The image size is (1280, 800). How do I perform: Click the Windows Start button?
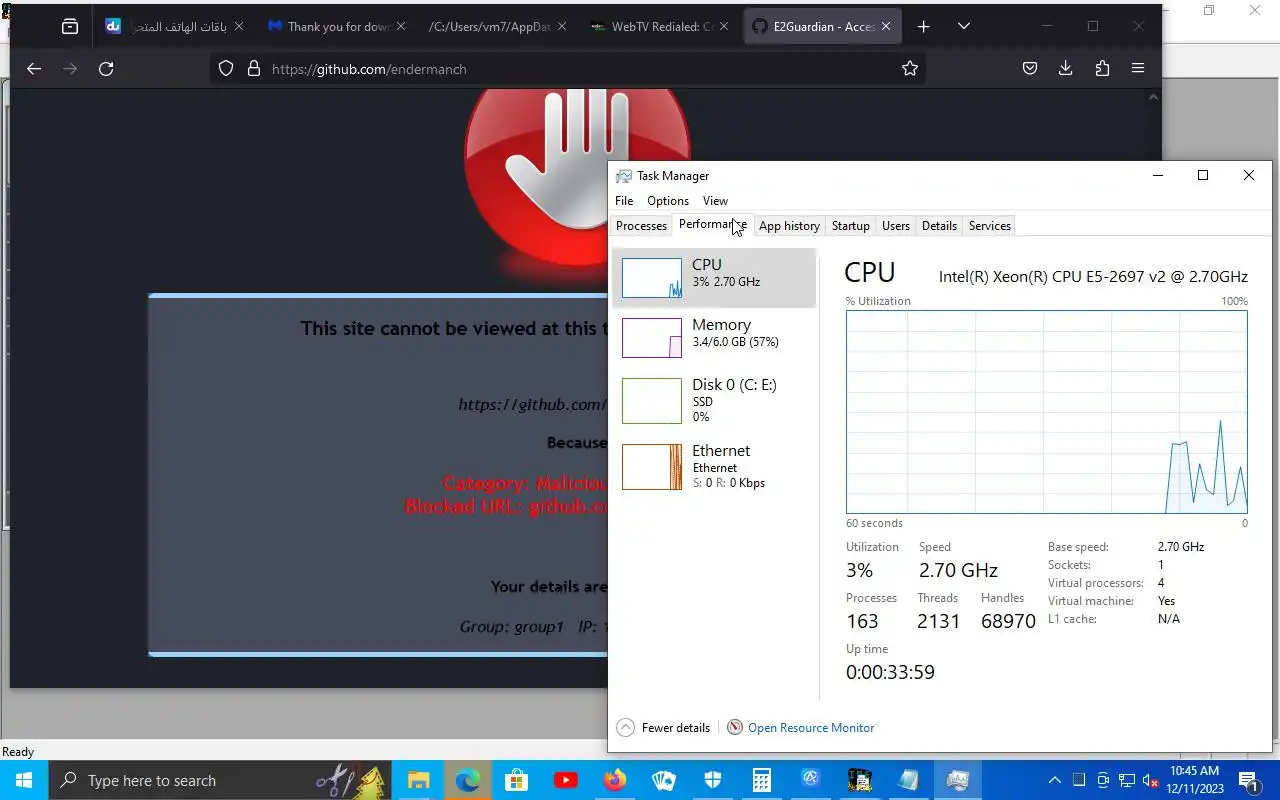point(24,780)
